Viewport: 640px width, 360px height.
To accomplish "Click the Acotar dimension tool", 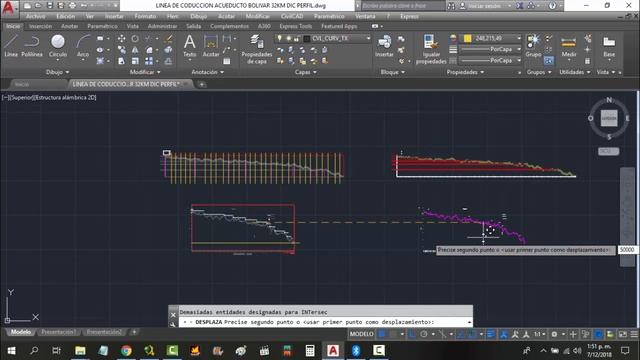I will point(211,45).
